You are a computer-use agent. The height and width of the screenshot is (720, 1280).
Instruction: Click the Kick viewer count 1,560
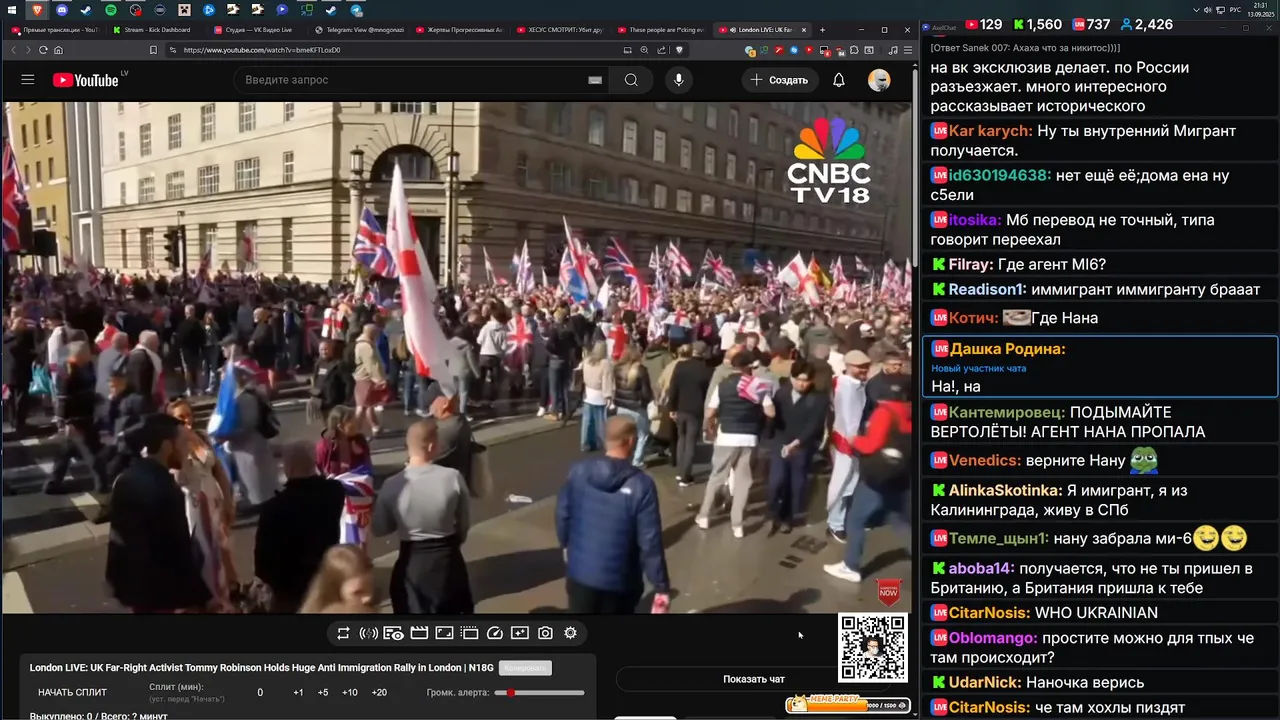[x=1037, y=24]
